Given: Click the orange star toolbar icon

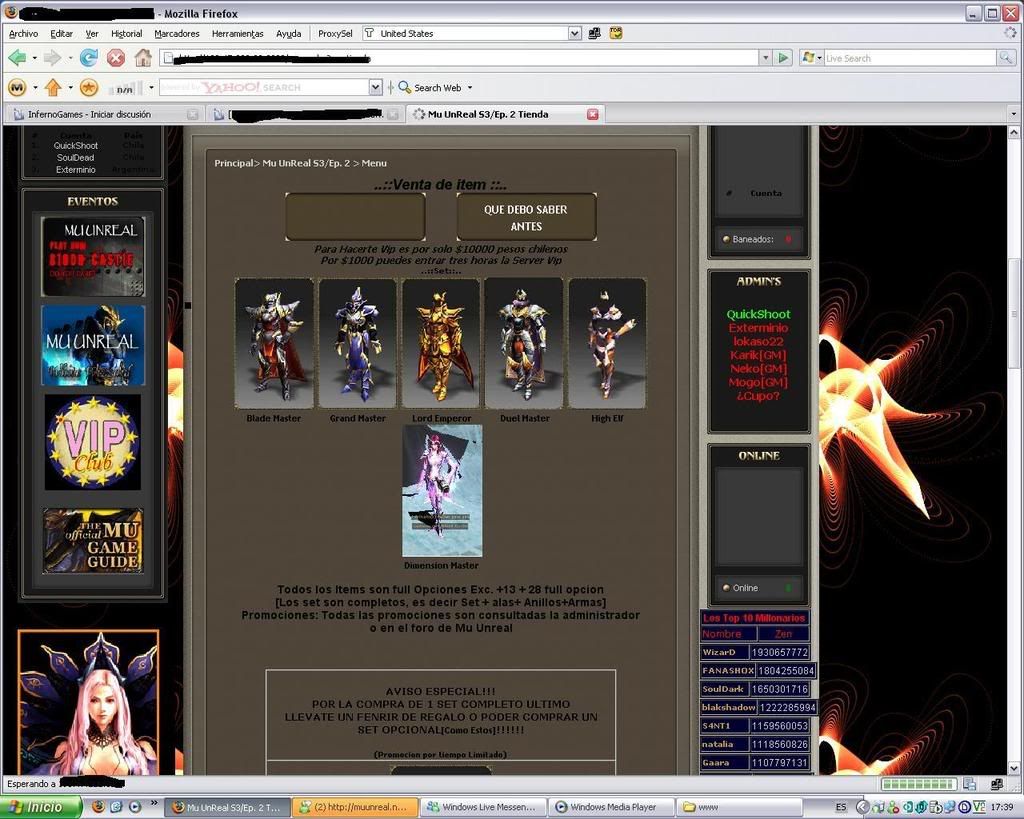Looking at the screenshot, I should pos(89,87).
